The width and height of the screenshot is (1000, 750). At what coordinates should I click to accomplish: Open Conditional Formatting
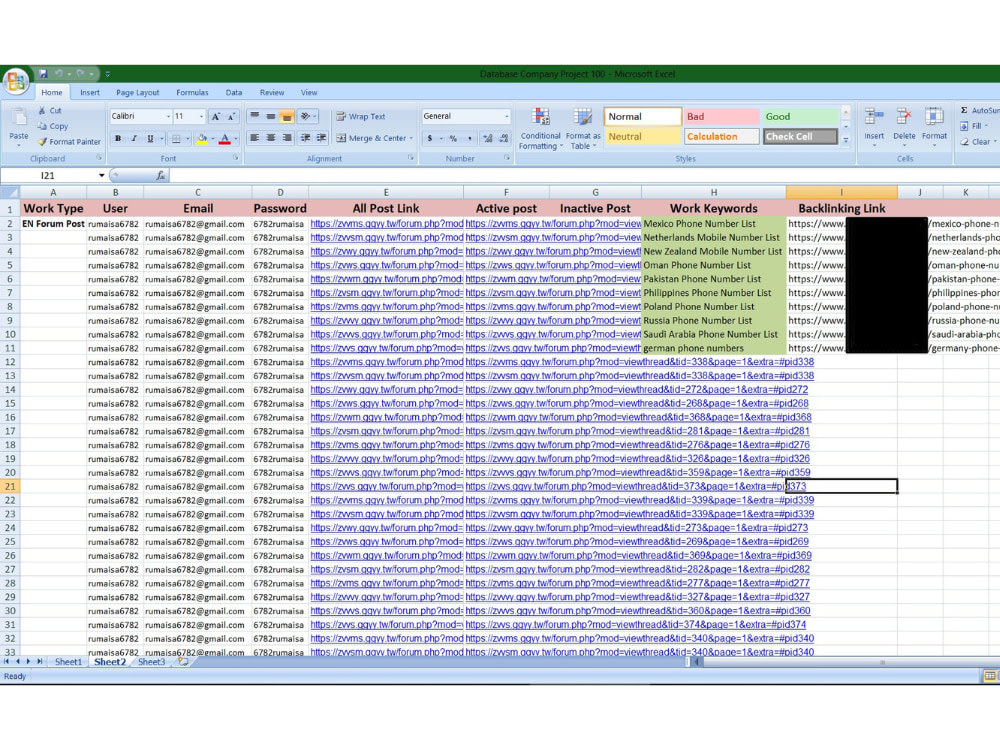point(540,128)
